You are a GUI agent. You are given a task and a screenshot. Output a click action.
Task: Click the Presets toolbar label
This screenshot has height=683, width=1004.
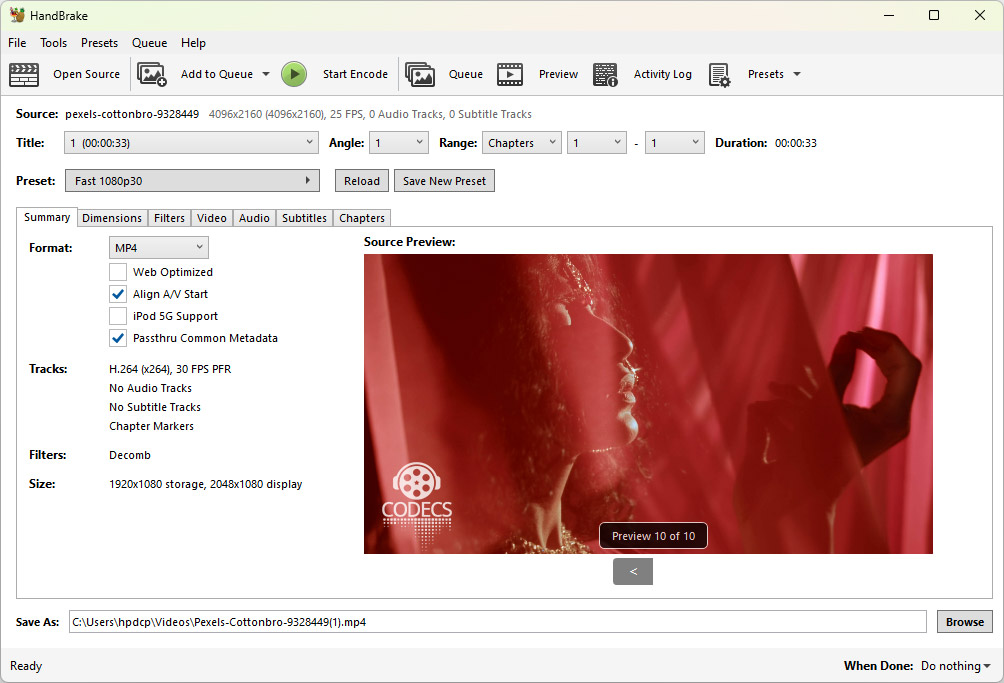766,74
